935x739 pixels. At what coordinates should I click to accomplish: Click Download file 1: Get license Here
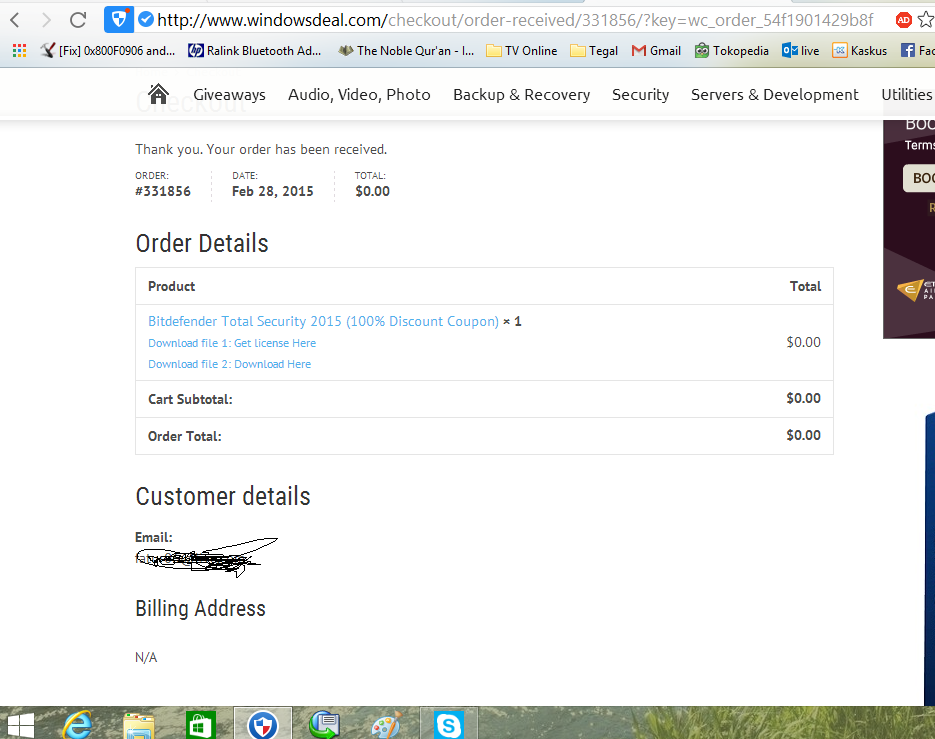(232, 343)
